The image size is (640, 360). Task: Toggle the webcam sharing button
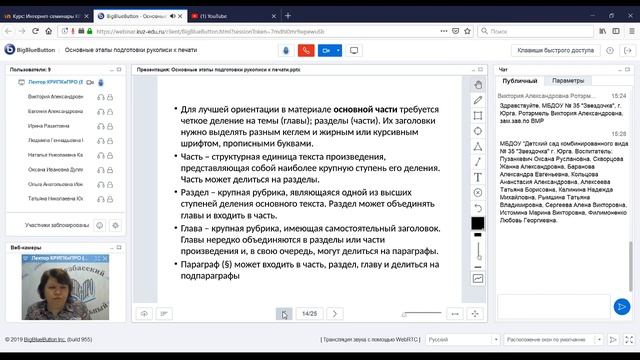(x=326, y=51)
